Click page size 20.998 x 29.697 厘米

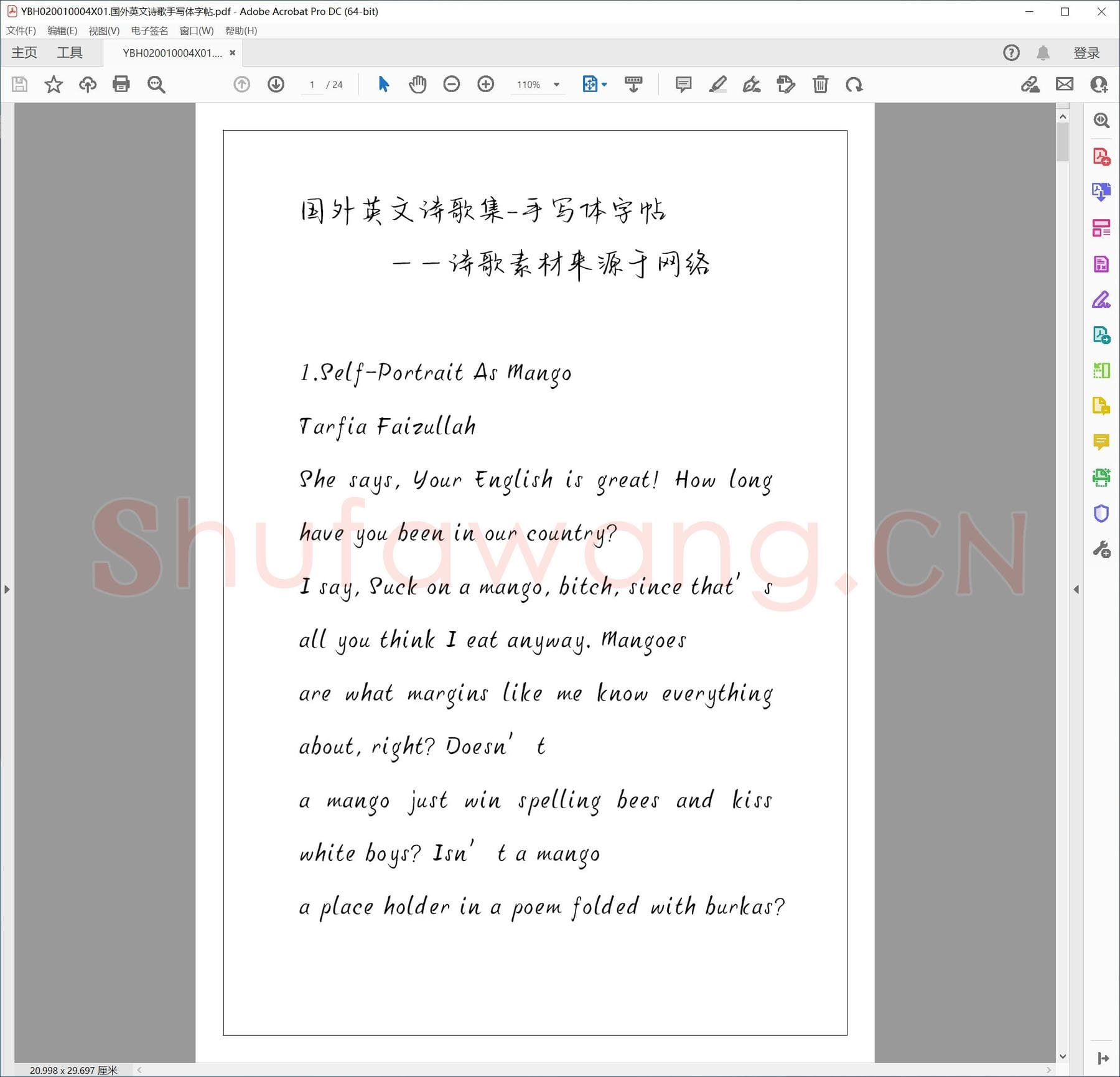pyautogui.click(x=73, y=1070)
